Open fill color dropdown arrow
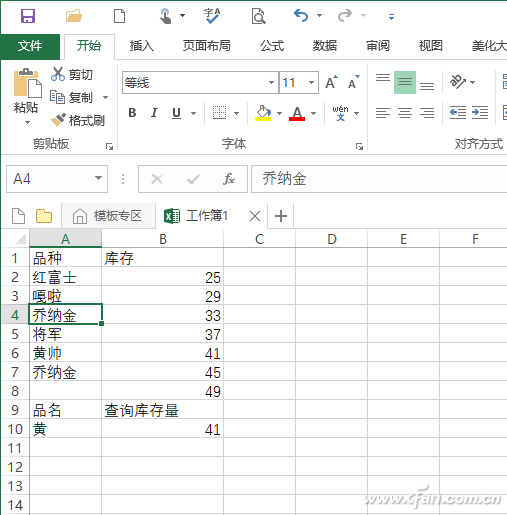The image size is (507, 515). pyautogui.click(x=279, y=113)
